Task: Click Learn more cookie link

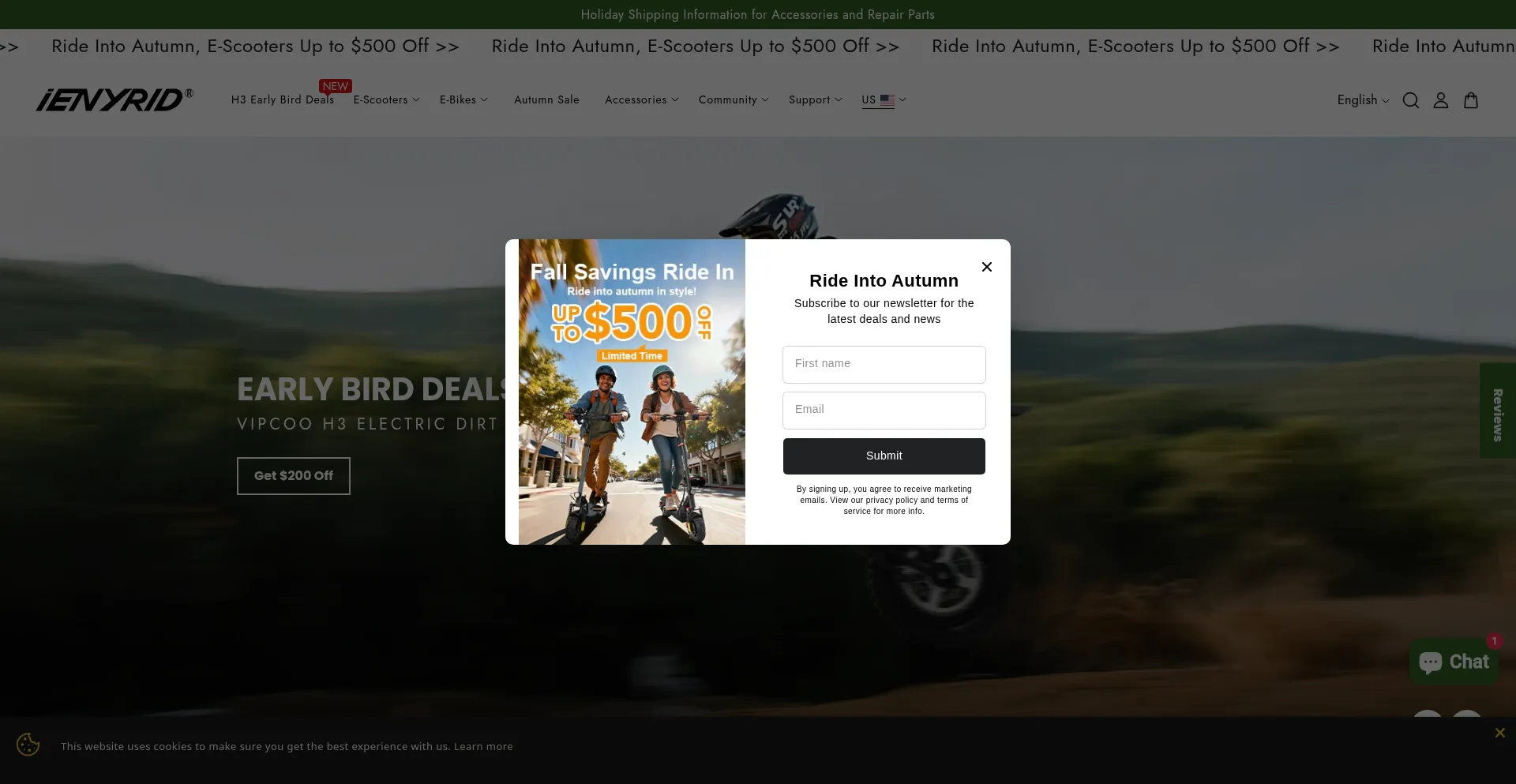Action: (x=483, y=746)
